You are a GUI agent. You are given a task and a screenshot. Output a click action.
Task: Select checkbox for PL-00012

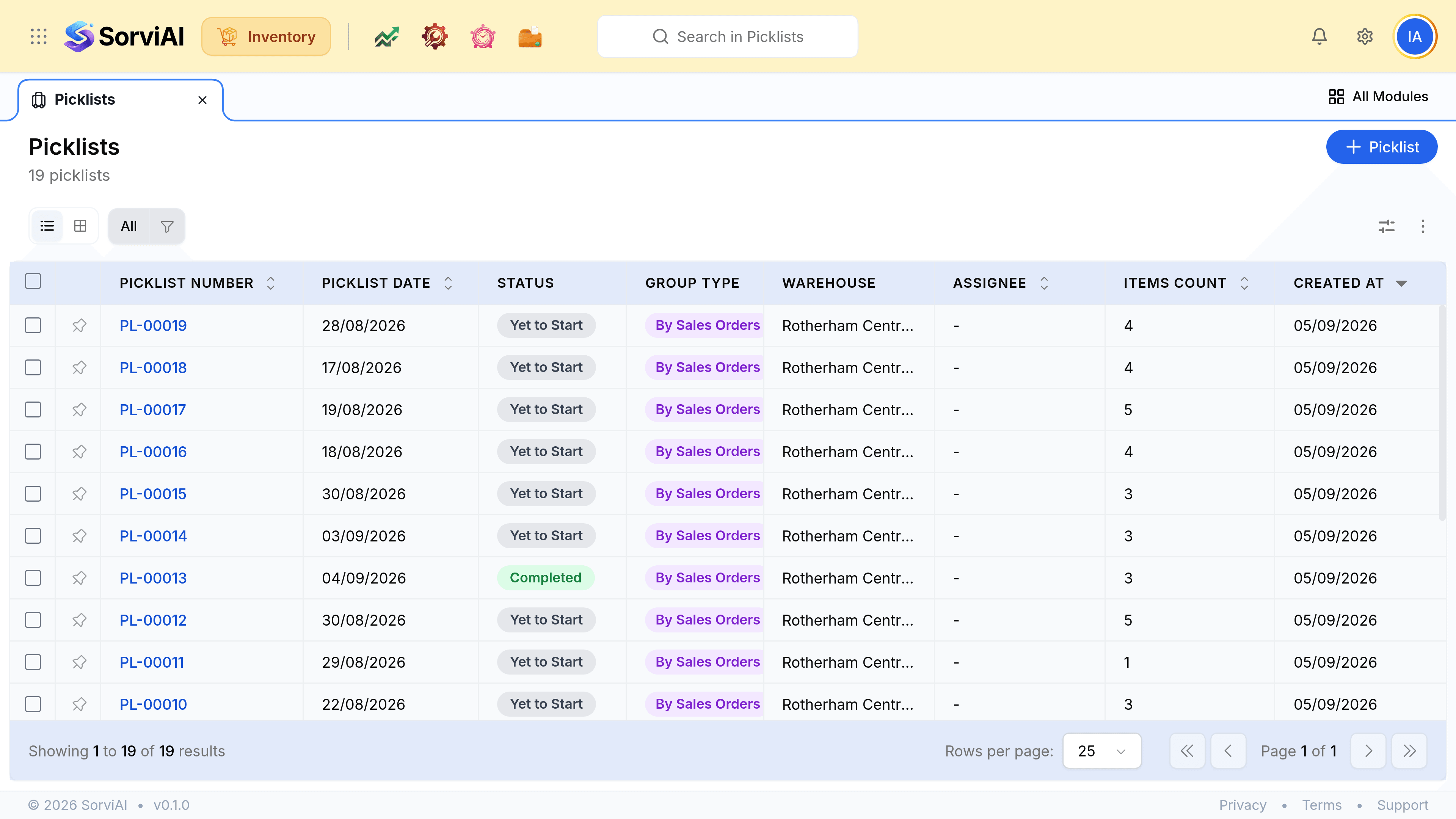tap(33, 620)
